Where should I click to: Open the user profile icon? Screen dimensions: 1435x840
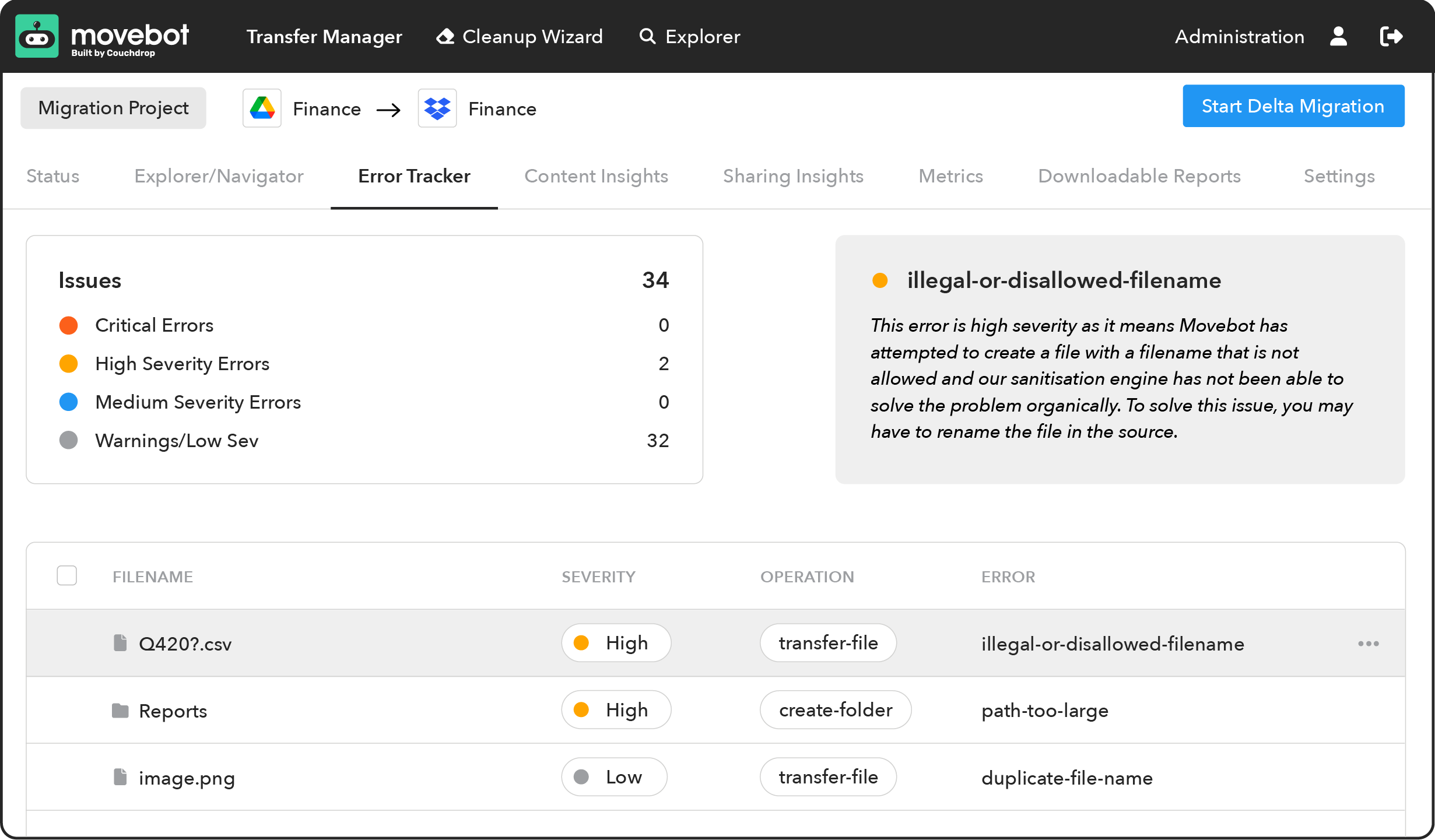coord(1338,37)
